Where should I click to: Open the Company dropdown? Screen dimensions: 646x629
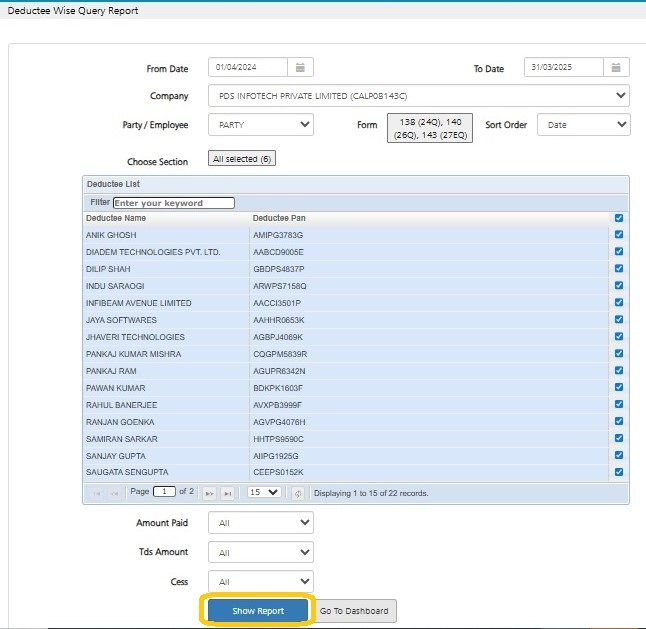(419, 96)
